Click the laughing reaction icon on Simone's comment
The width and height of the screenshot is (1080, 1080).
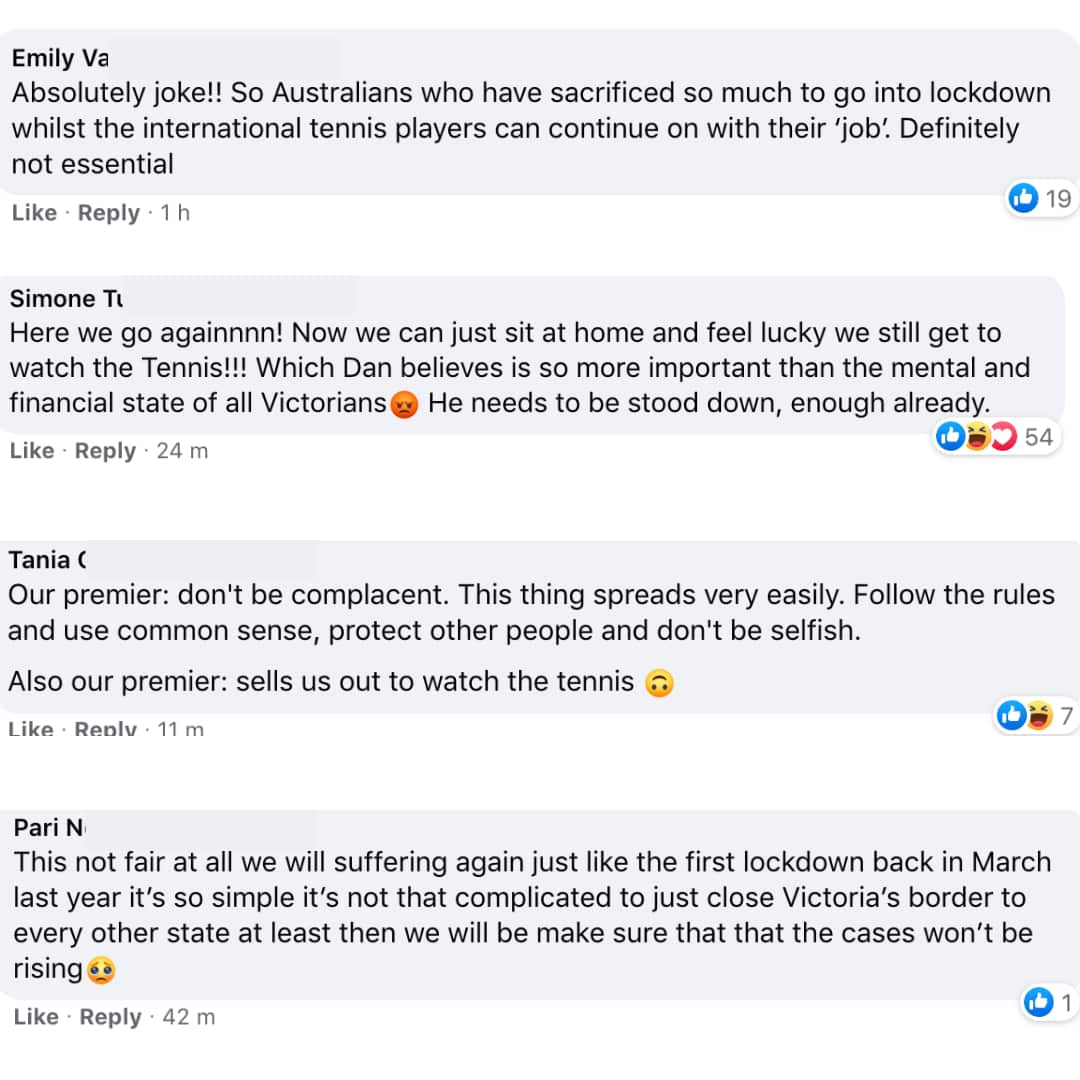(974, 436)
